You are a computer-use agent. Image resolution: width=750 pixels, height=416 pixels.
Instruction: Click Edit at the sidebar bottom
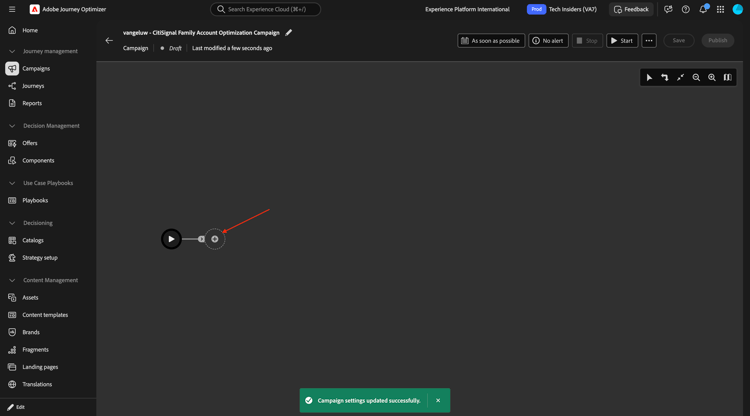point(16,407)
